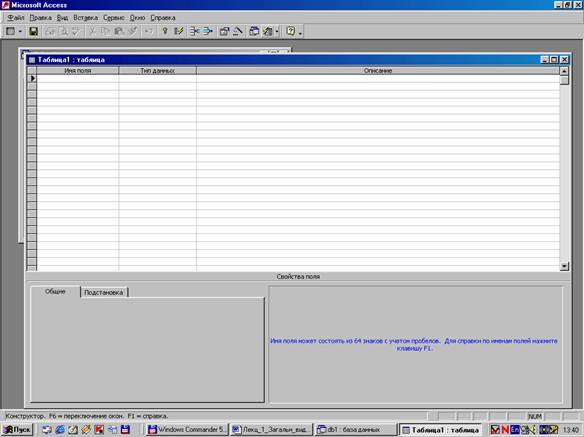Click the Help question mark toolbar icon
Image resolution: width=584 pixels, height=437 pixels.
pyautogui.click(x=291, y=31)
